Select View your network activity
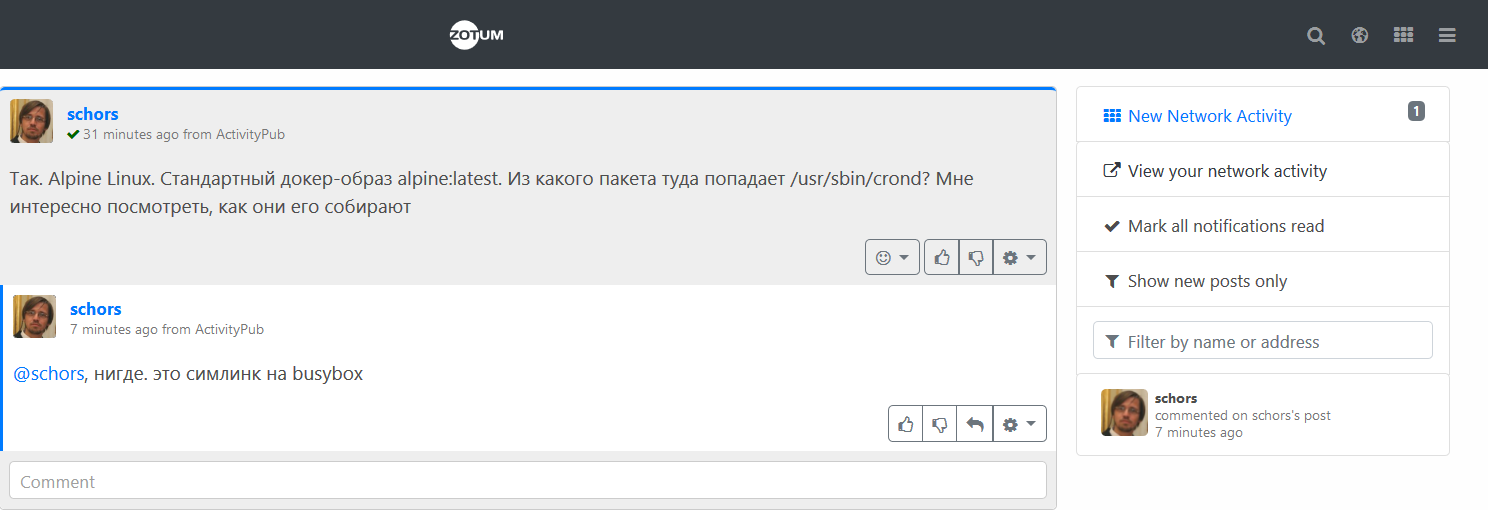1488x510 pixels. pos(1226,171)
